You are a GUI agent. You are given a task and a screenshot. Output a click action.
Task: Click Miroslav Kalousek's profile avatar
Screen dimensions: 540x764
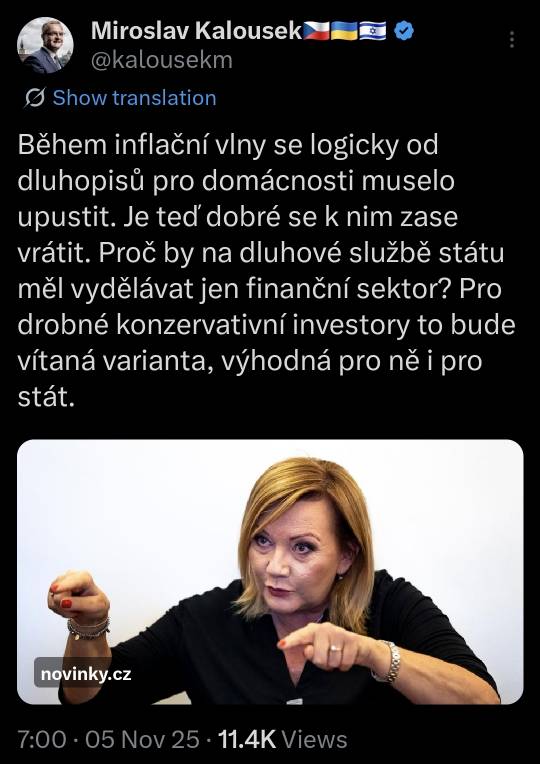click(45, 45)
